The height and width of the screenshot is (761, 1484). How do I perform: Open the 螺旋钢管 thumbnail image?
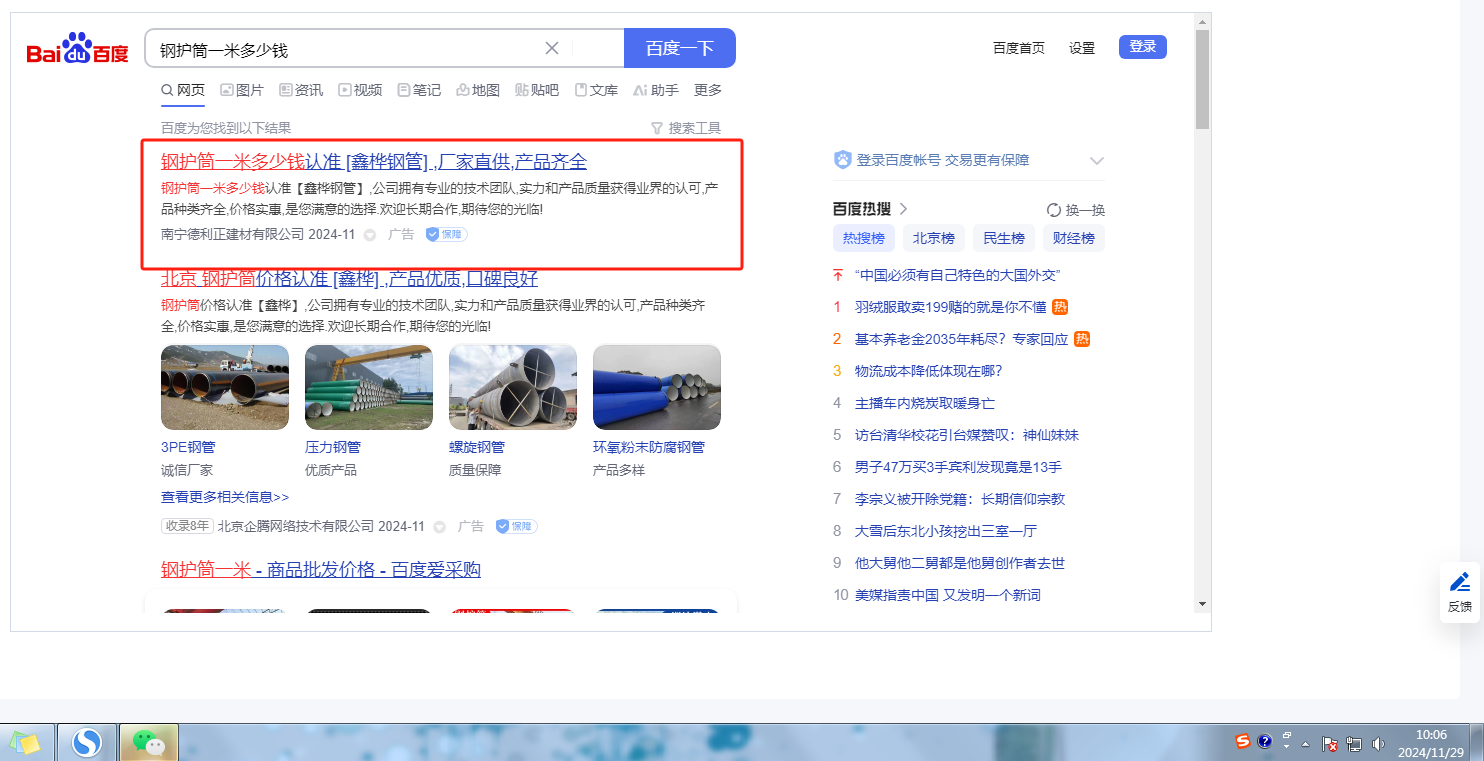click(x=513, y=387)
